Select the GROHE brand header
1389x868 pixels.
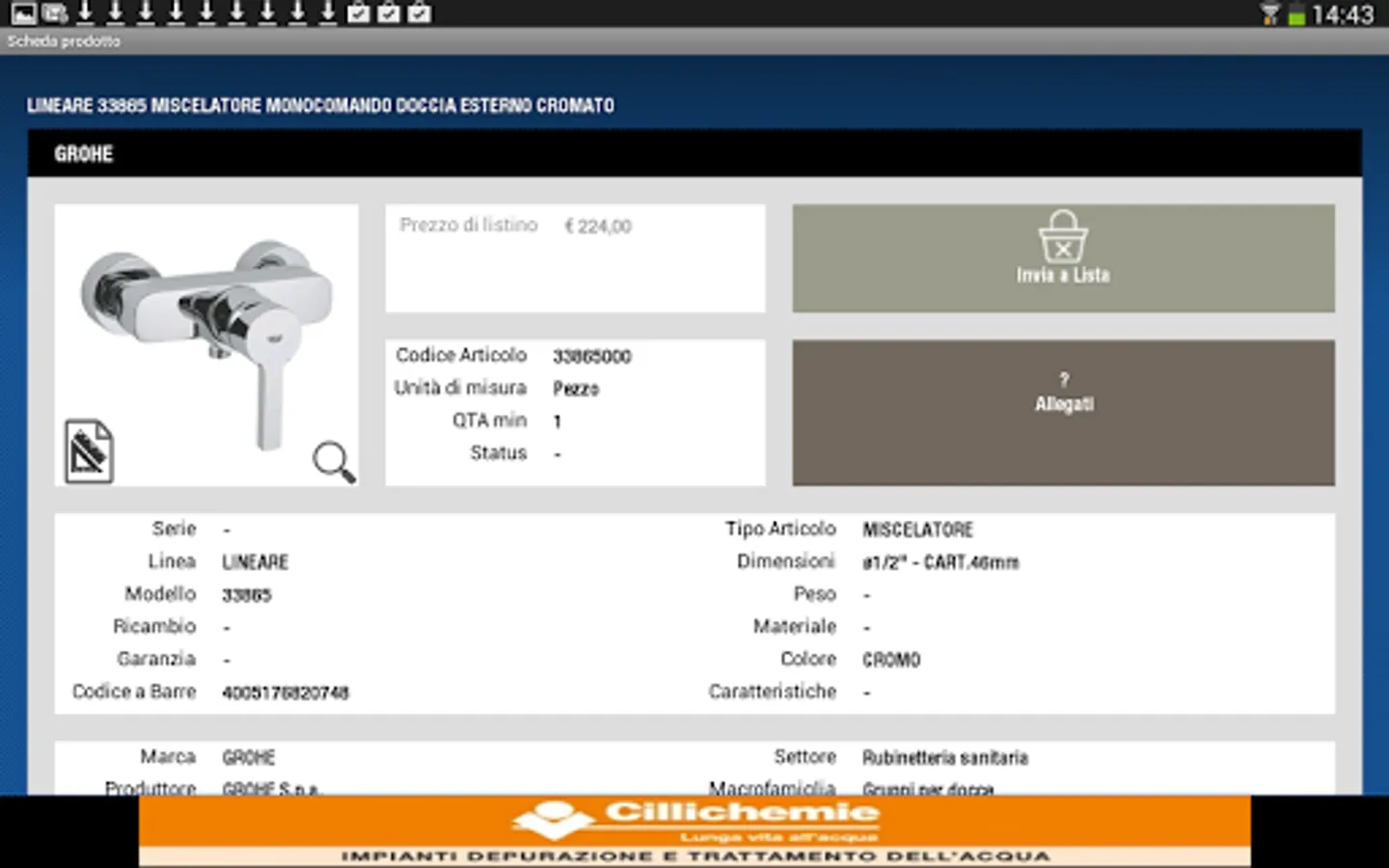coord(84,153)
